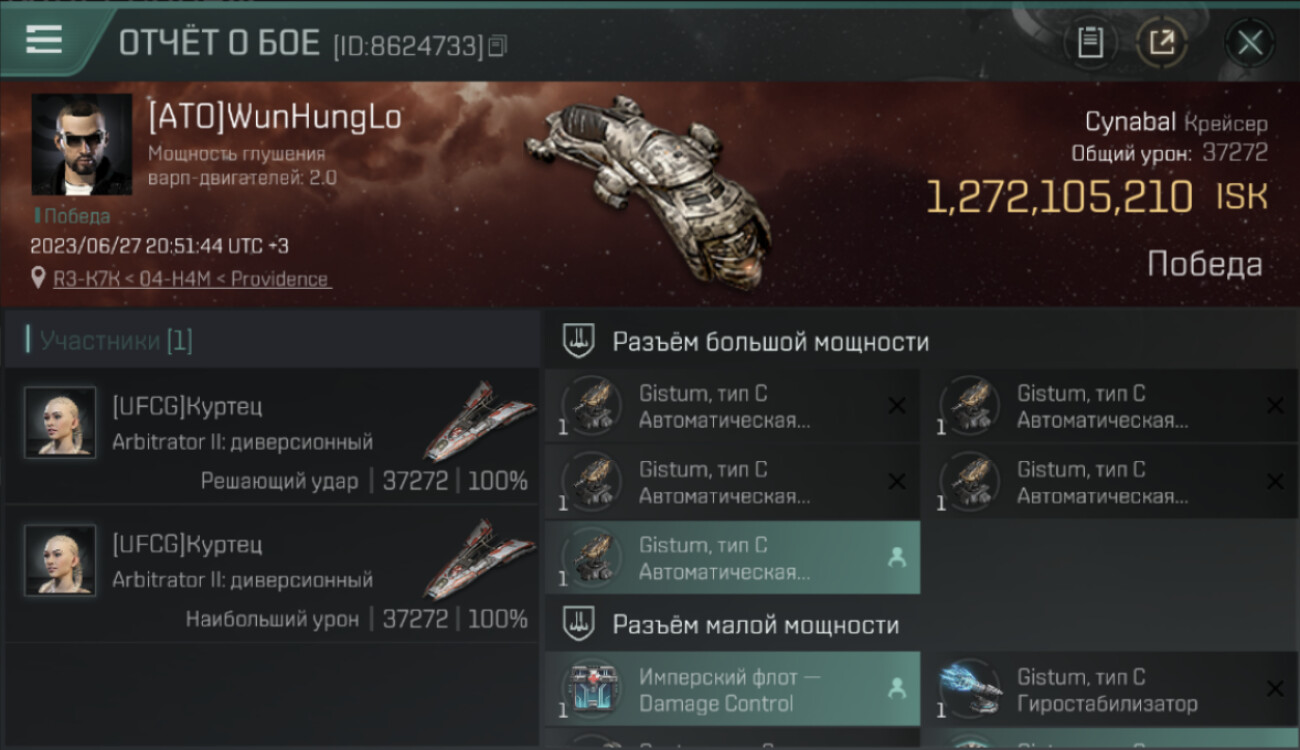Open Куртец's portrait in the Решающий удар row
Image resolution: width=1300 pixels, height=750 pixels.
click(60, 423)
